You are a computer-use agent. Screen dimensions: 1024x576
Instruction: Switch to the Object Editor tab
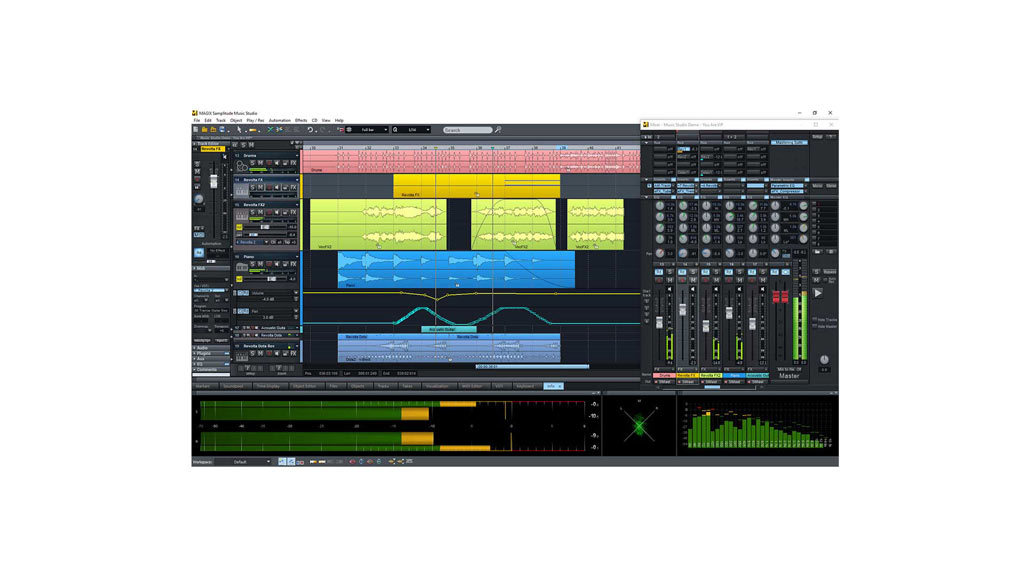[307, 386]
